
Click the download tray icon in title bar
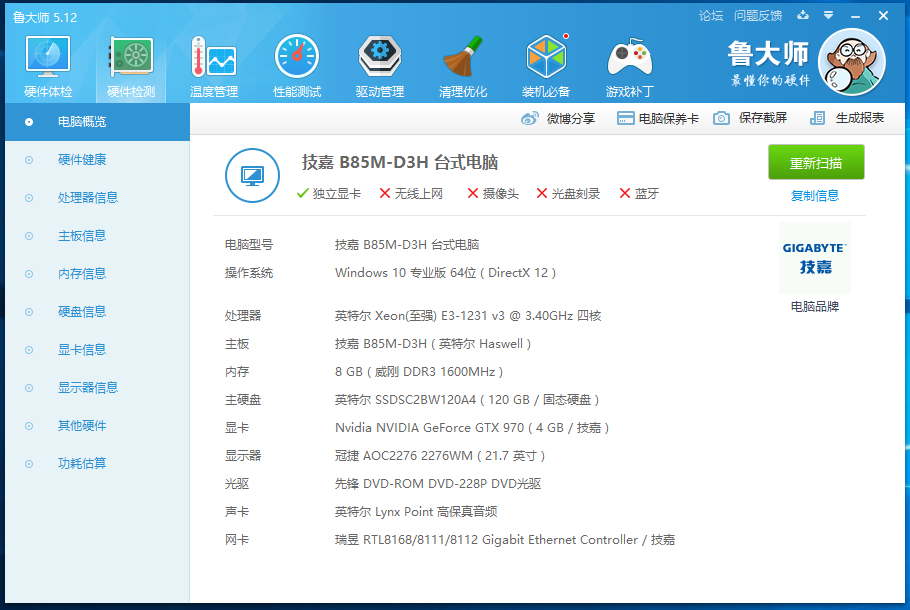[x=803, y=15]
